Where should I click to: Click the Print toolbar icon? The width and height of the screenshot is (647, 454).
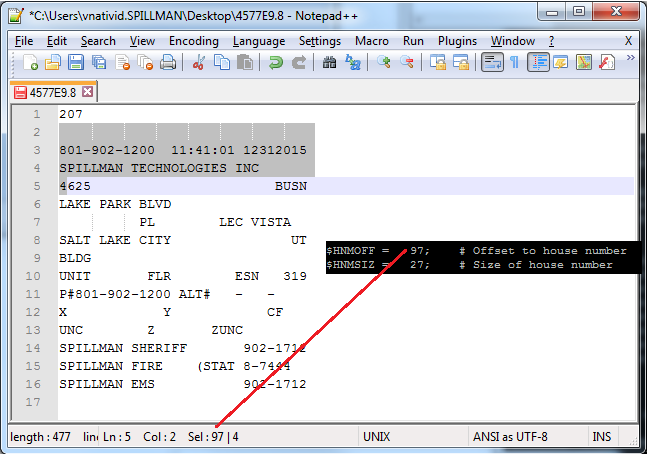168,63
